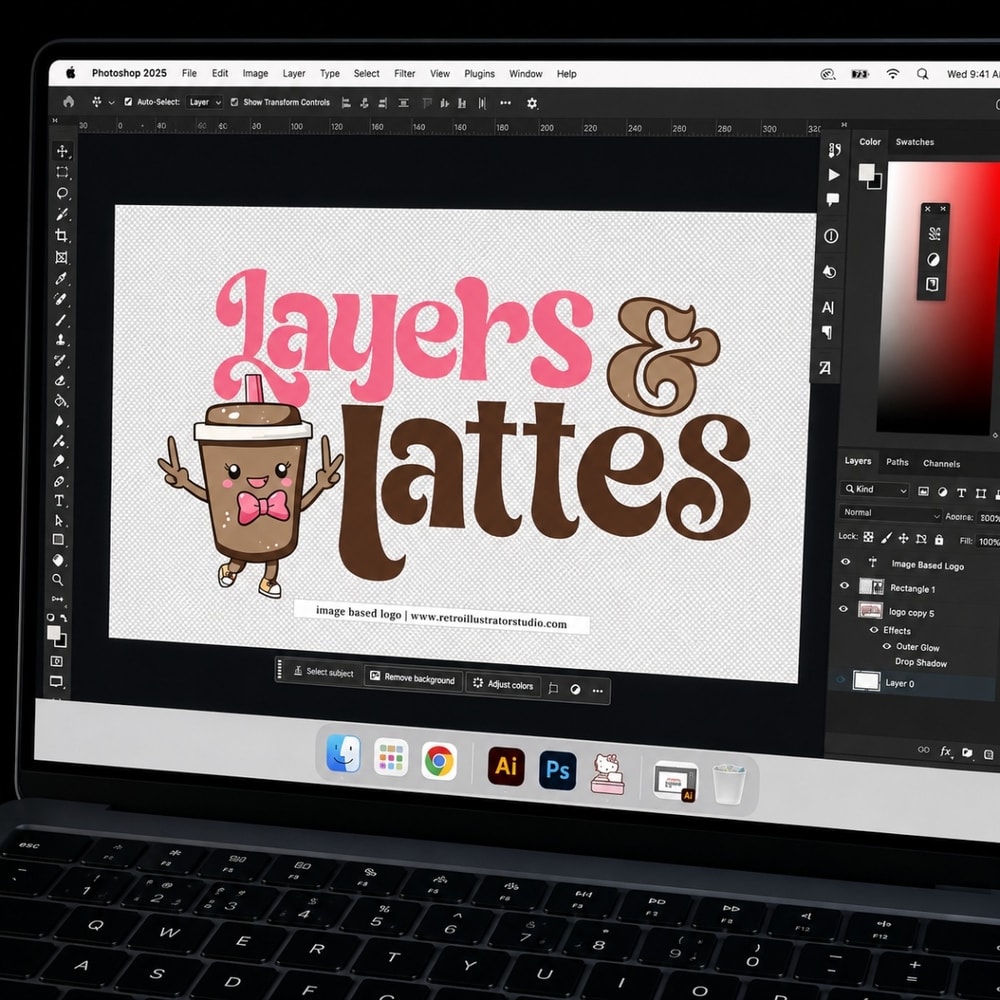
Task: Select the Crop tool
Action: pyautogui.click(x=62, y=235)
